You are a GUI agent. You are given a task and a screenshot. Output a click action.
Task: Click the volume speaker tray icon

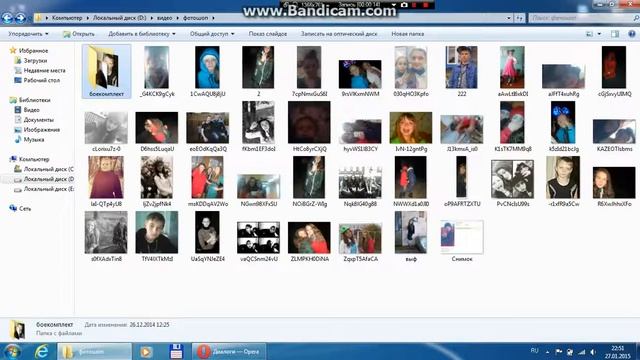tap(593, 352)
